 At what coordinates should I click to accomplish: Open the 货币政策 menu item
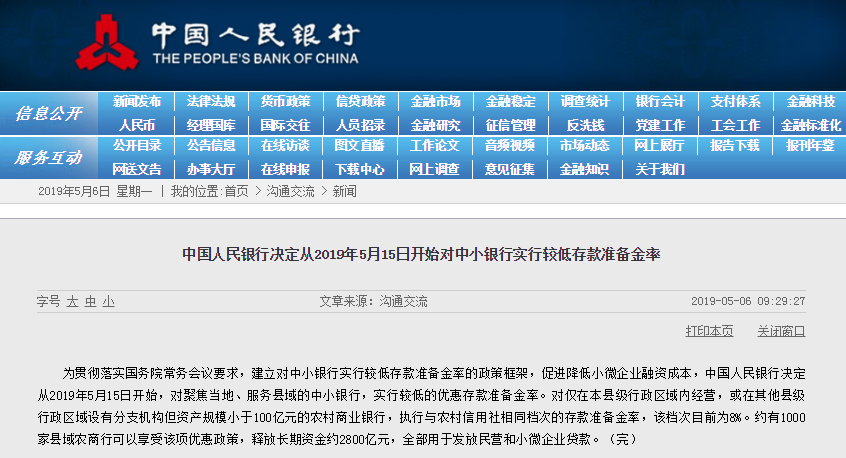[286, 102]
